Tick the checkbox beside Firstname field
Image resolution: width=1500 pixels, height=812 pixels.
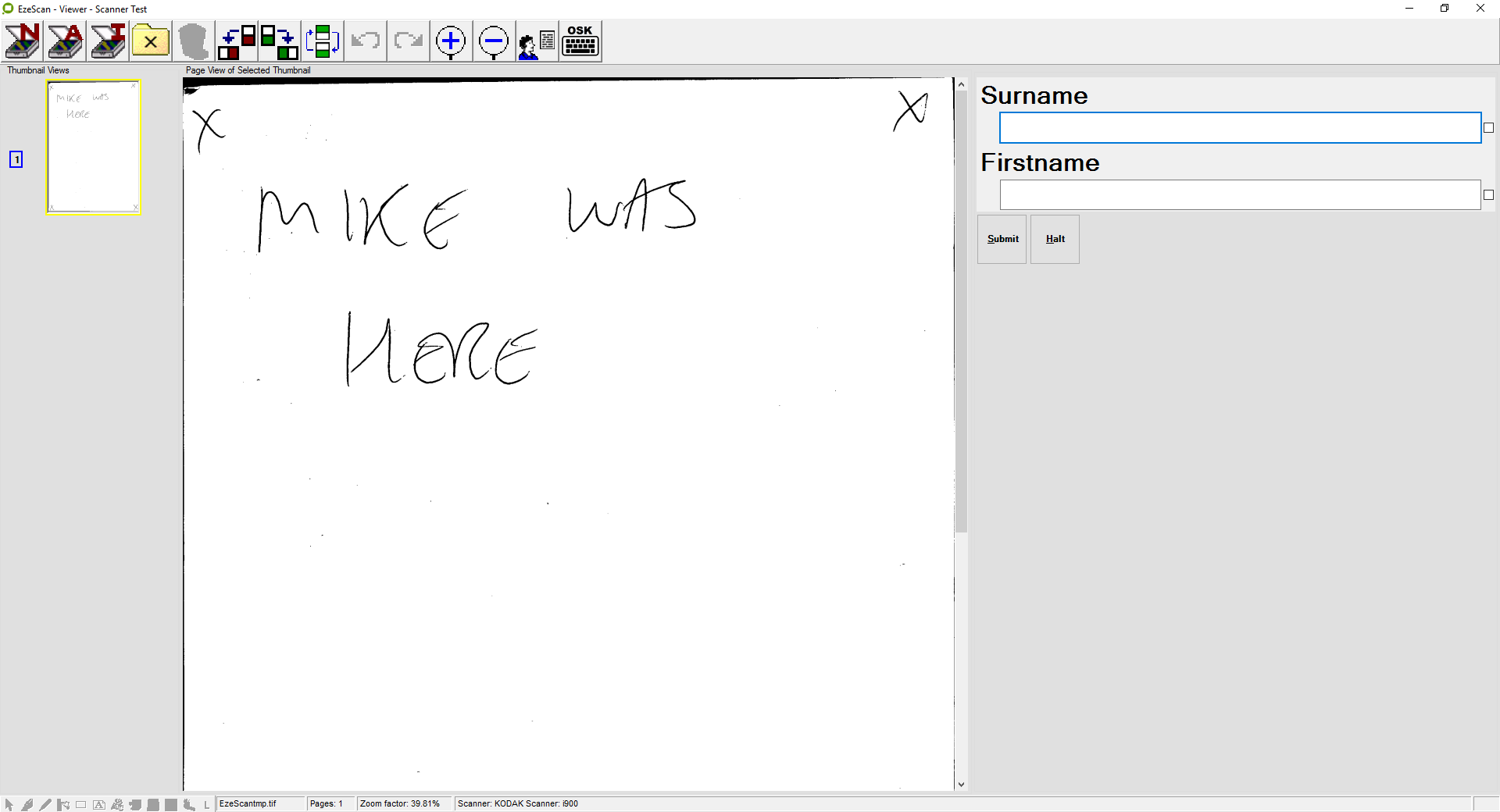(1488, 195)
